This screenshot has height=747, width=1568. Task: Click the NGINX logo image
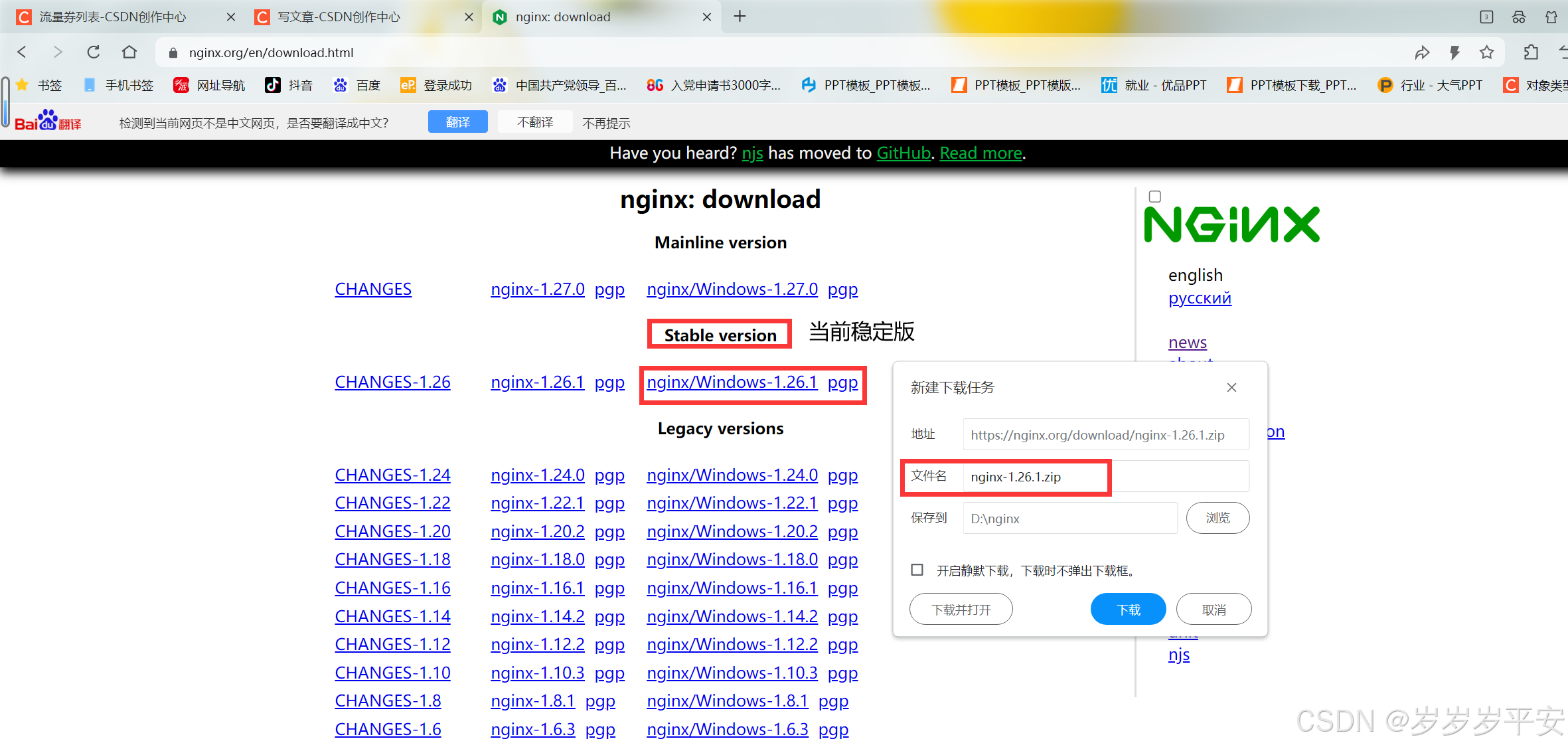[x=1232, y=224]
